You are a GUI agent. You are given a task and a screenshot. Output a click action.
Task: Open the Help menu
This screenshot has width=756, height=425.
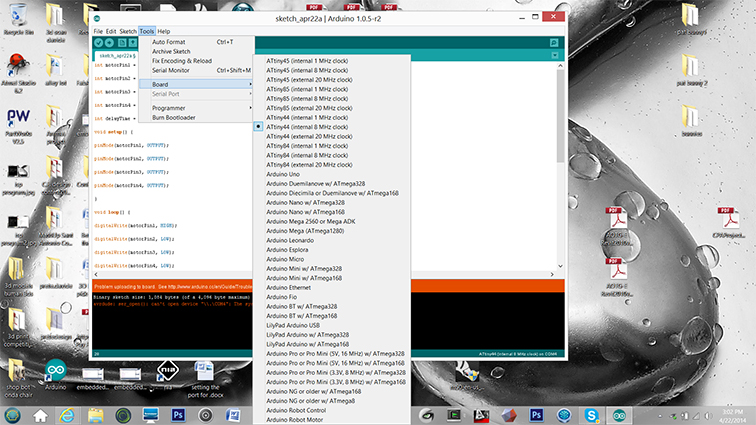(x=163, y=31)
